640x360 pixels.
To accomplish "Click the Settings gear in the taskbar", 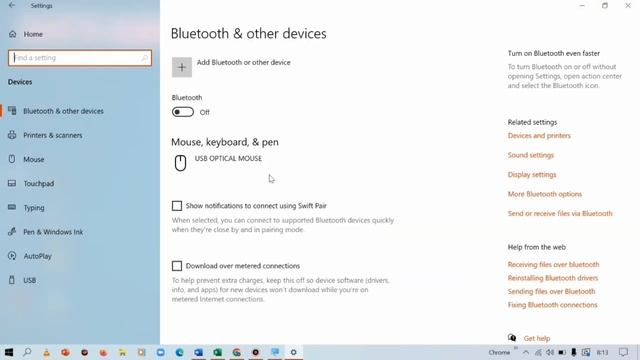I will 293,352.
